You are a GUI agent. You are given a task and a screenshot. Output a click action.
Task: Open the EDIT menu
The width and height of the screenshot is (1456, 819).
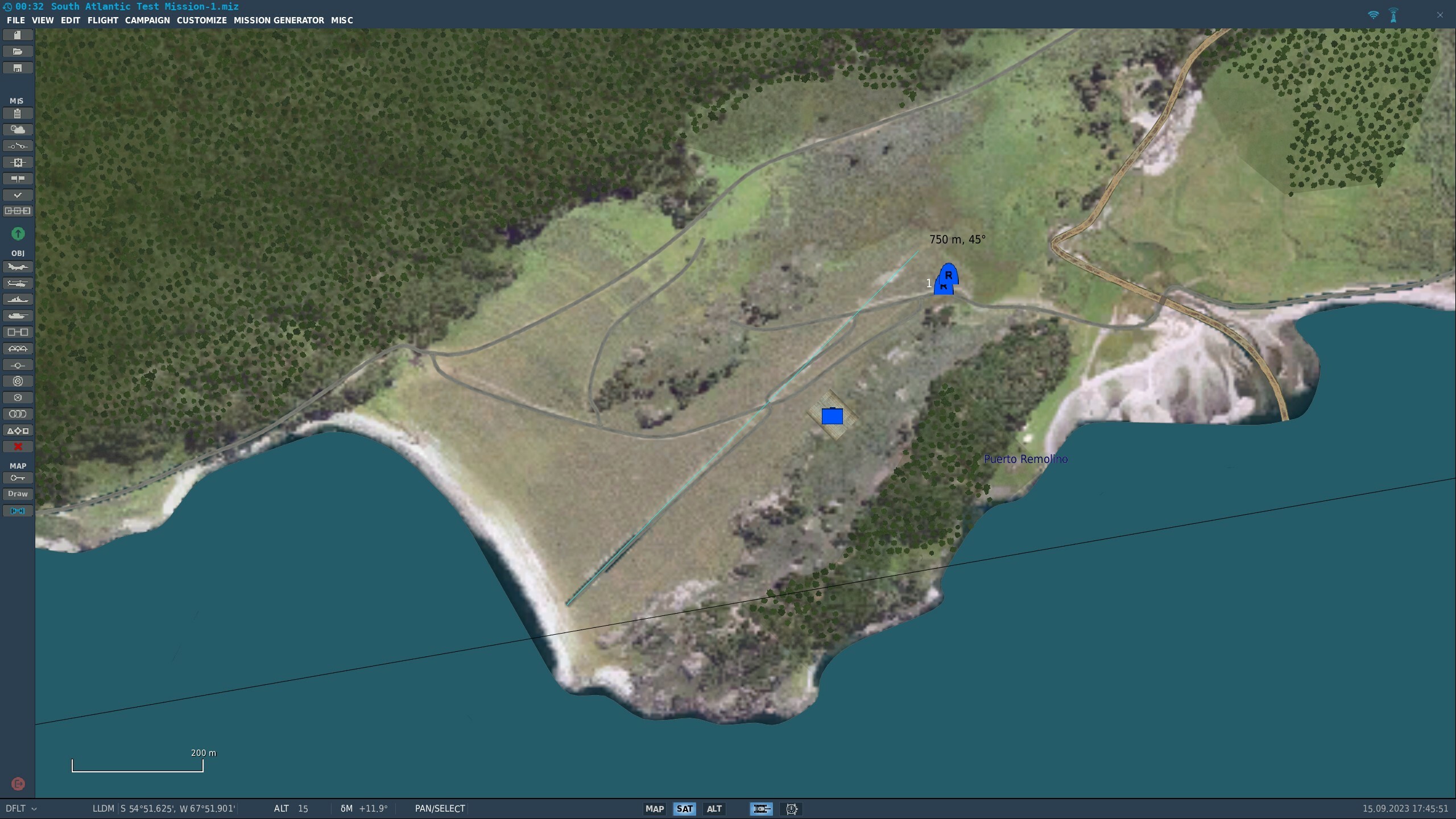click(71, 20)
